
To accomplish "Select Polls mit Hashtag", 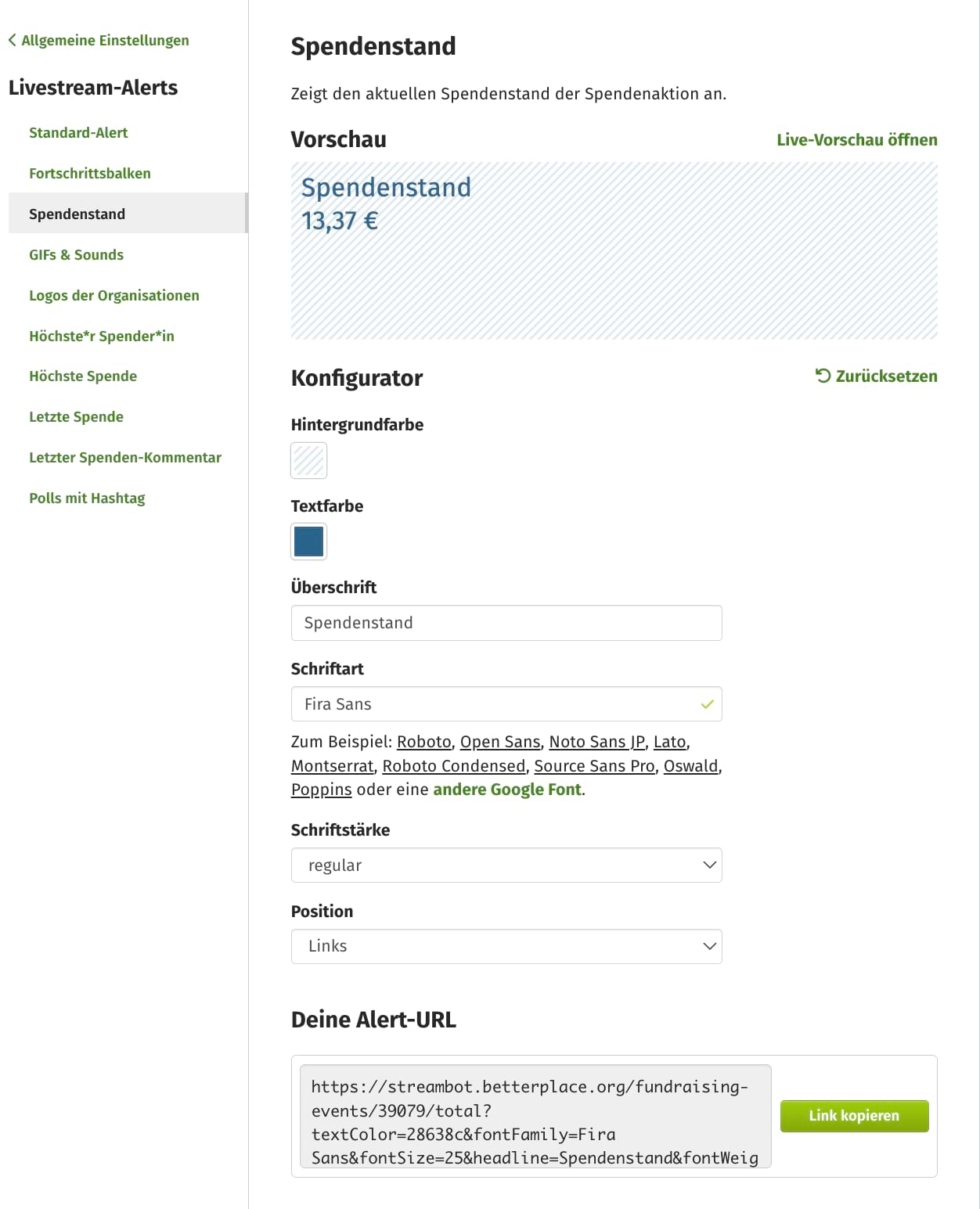I will point(87,498).
